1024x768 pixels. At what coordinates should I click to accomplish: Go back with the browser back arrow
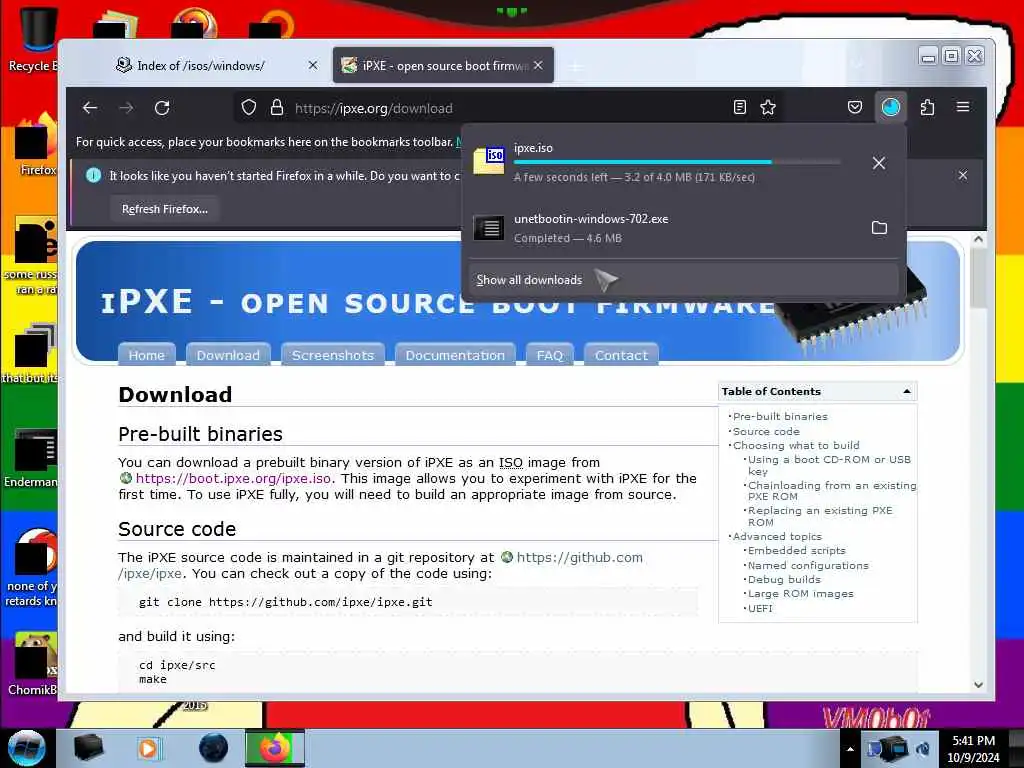[x=90, y=108]
